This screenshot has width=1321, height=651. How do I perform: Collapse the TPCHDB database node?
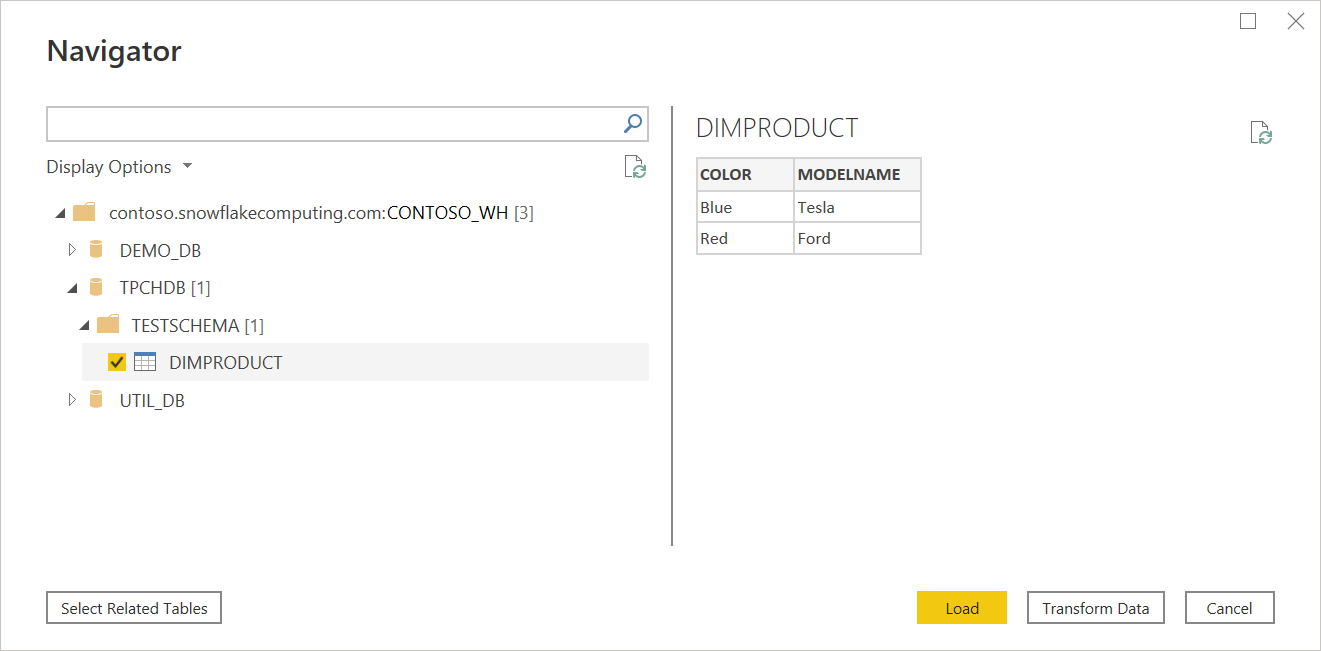(x=71, y=287)
